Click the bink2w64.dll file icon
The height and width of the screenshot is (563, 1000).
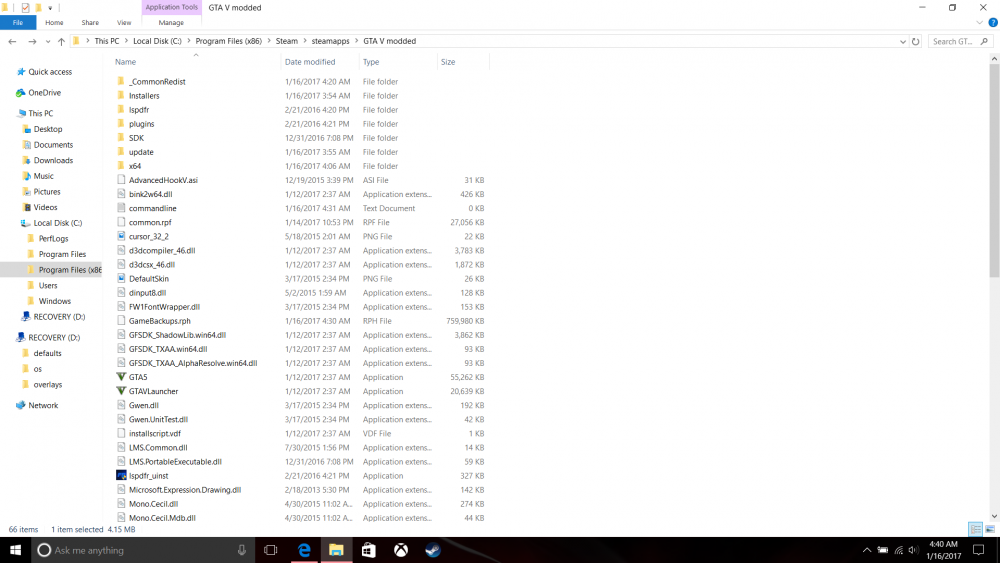[121, 194]
